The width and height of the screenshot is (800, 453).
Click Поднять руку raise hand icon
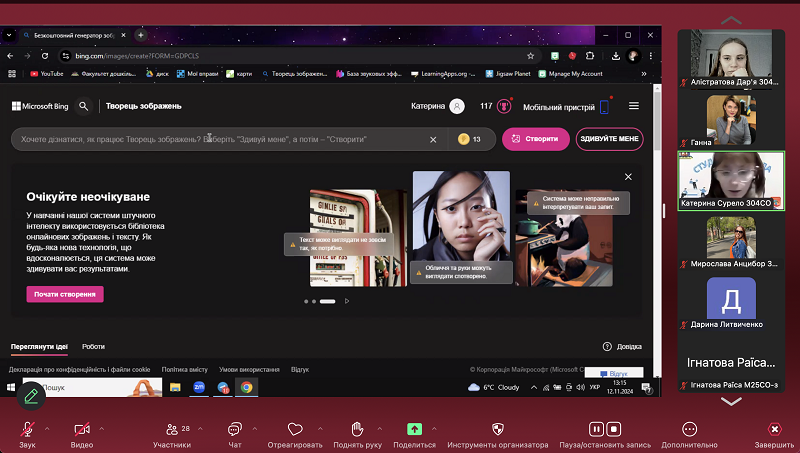click(x=357, y=429)
